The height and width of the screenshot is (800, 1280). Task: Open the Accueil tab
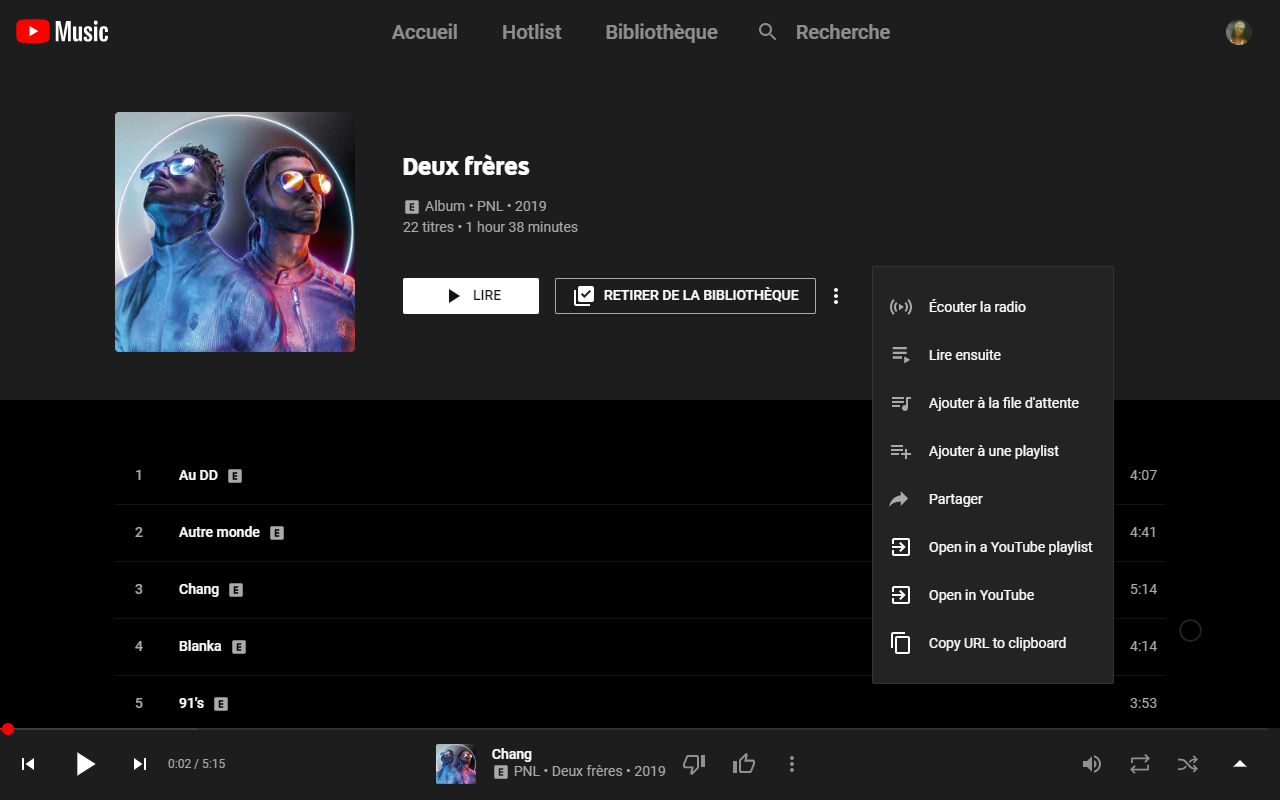(x=425, y=32)
